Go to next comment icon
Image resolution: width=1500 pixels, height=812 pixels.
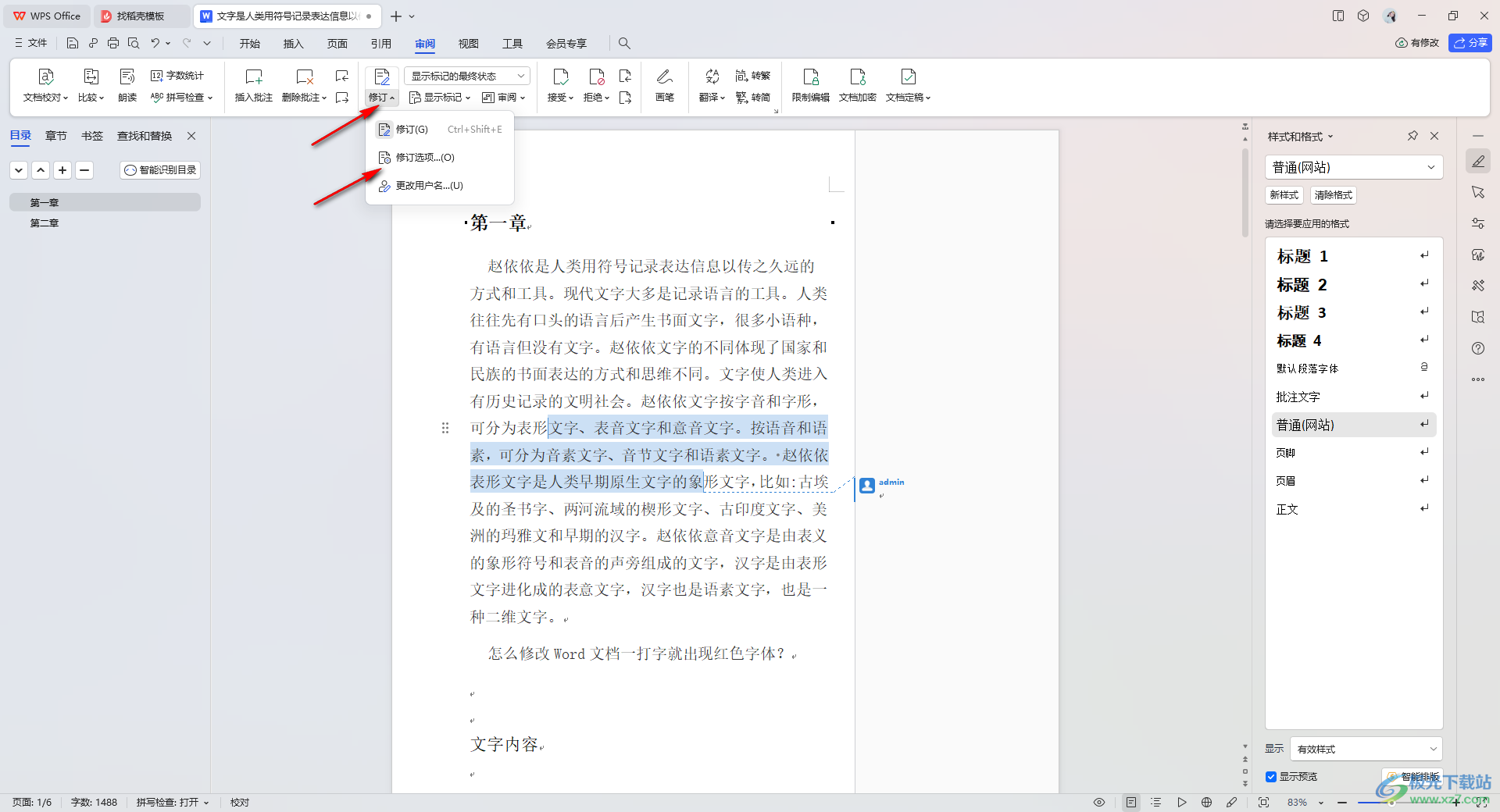[342, 98]
